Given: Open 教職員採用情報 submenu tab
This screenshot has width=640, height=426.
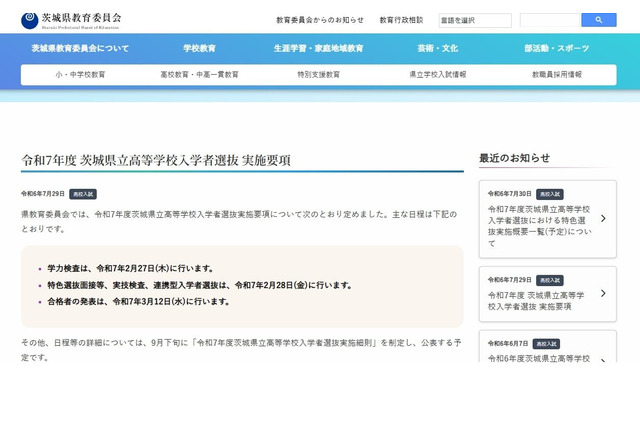Looking at the screenshot, I should [x=557, y=75].
